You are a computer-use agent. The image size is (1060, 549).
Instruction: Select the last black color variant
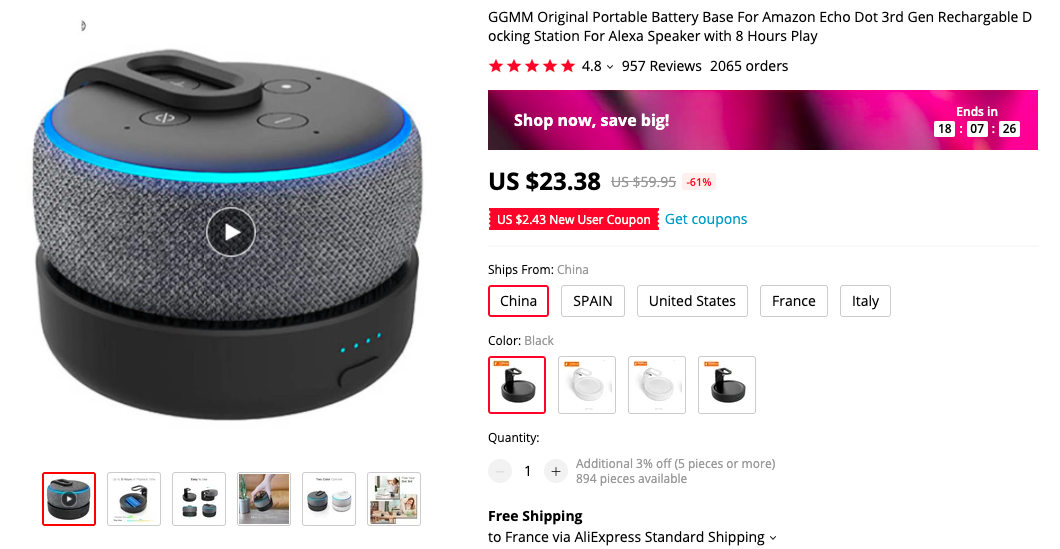(x=727, y=385)
